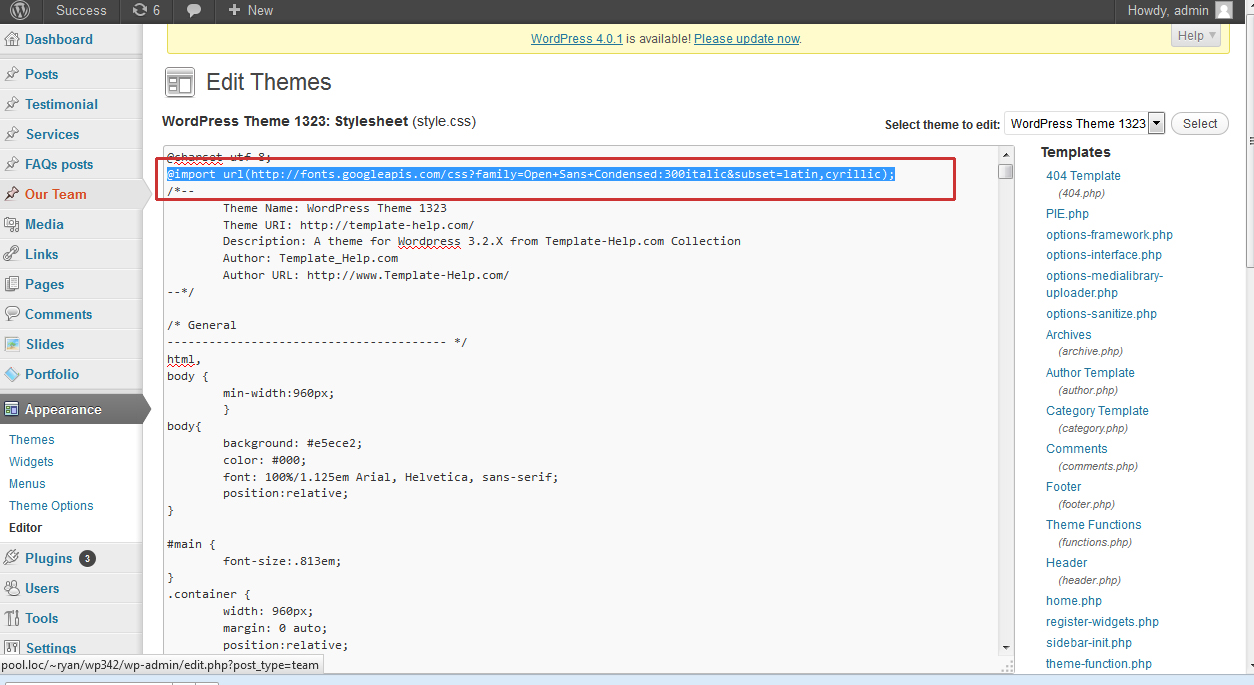Click the Testimonial pin icon
Image resolution: width=1254 pixels, height=685 pixels.
pos(12,104)
